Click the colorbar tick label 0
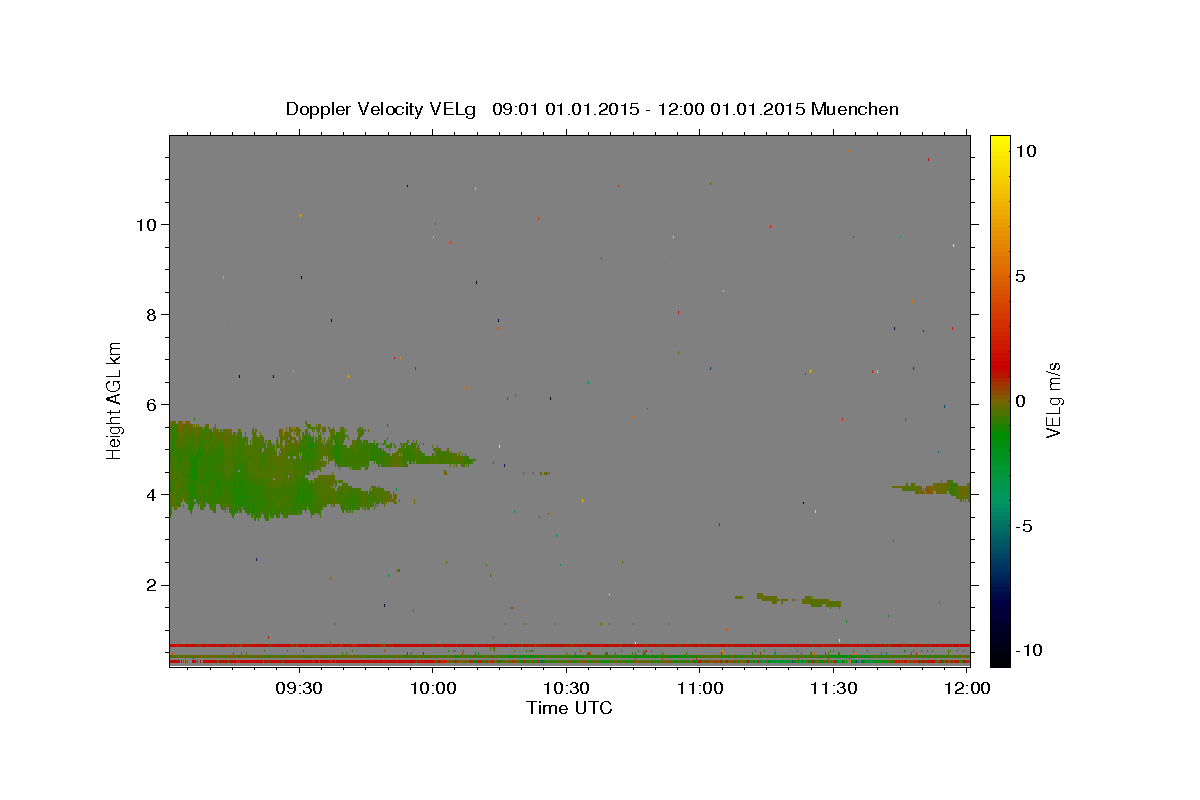 point(1020,401)
